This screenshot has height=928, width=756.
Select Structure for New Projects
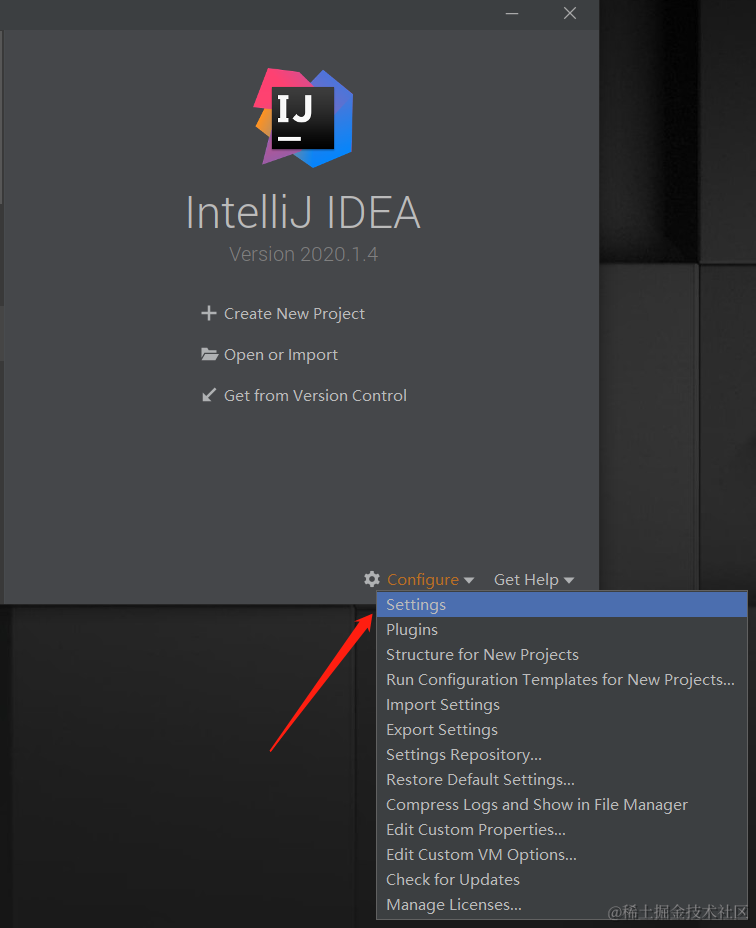[562, 655]
